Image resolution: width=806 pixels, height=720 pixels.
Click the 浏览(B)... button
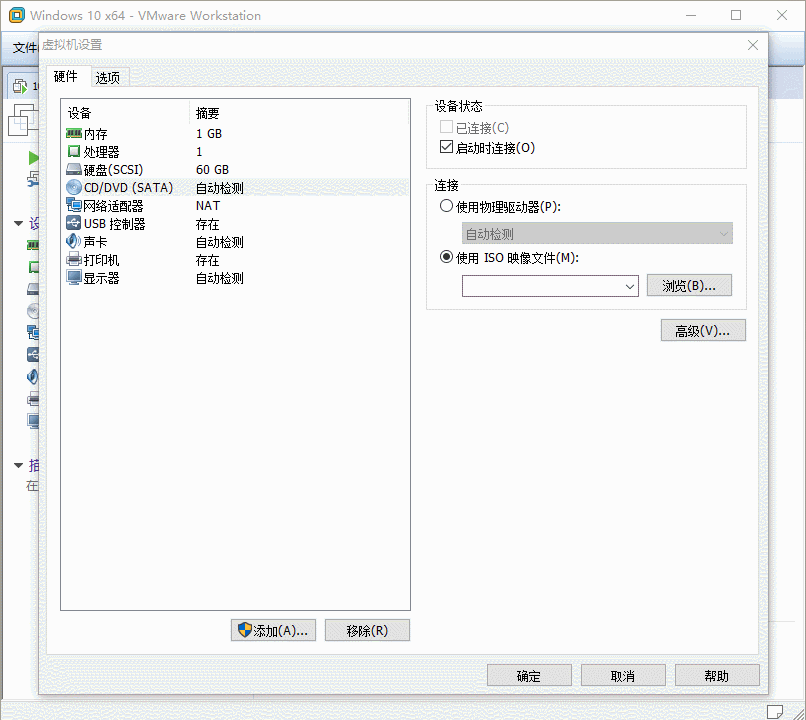(x=689, y=285)
